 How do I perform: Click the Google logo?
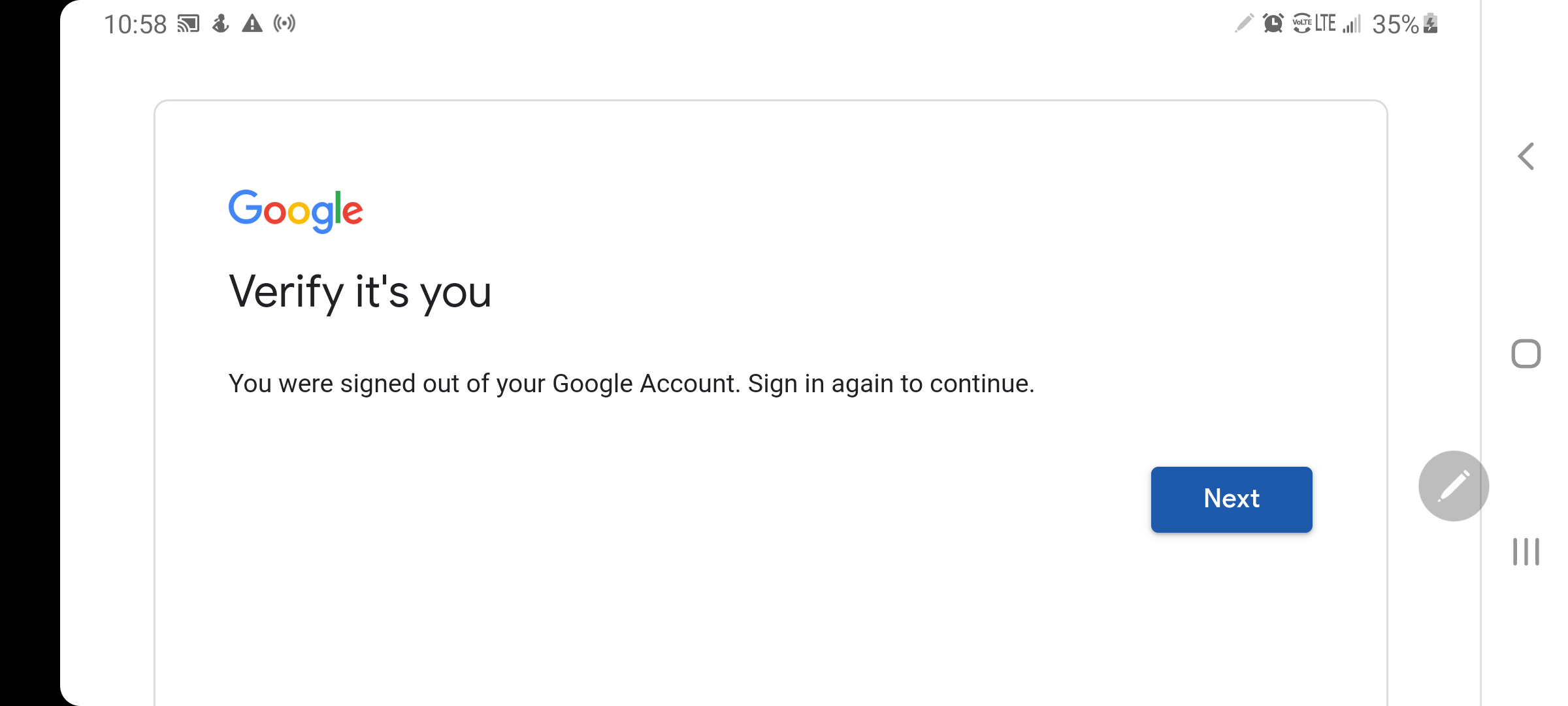(x=295, y=210)
